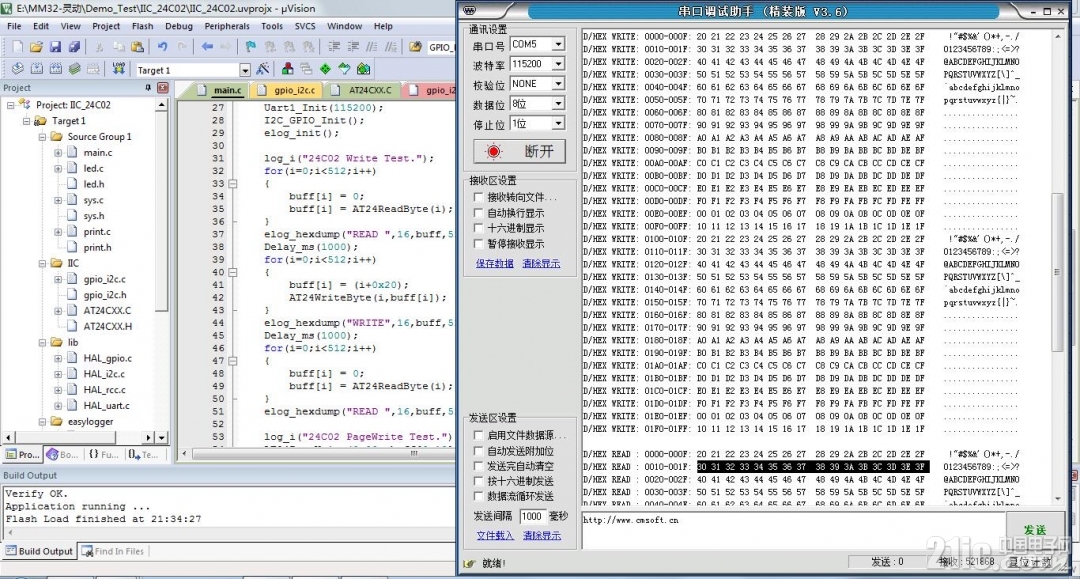Viewport: 1080px width, 579px height.
Task: Click the Unindent selection icon
Action: [353, 47]
